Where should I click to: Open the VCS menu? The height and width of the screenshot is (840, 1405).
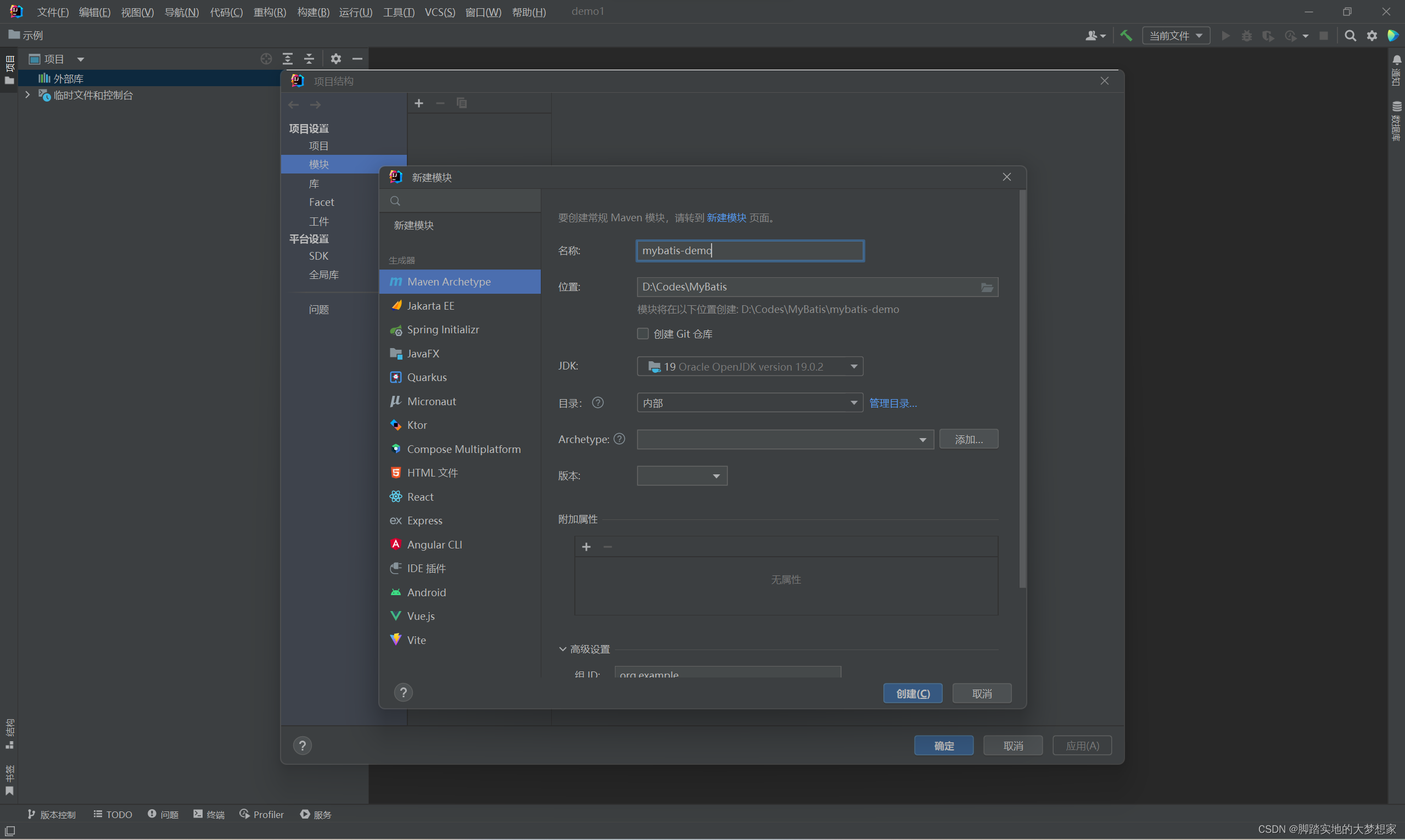click(x=439, y=12)
